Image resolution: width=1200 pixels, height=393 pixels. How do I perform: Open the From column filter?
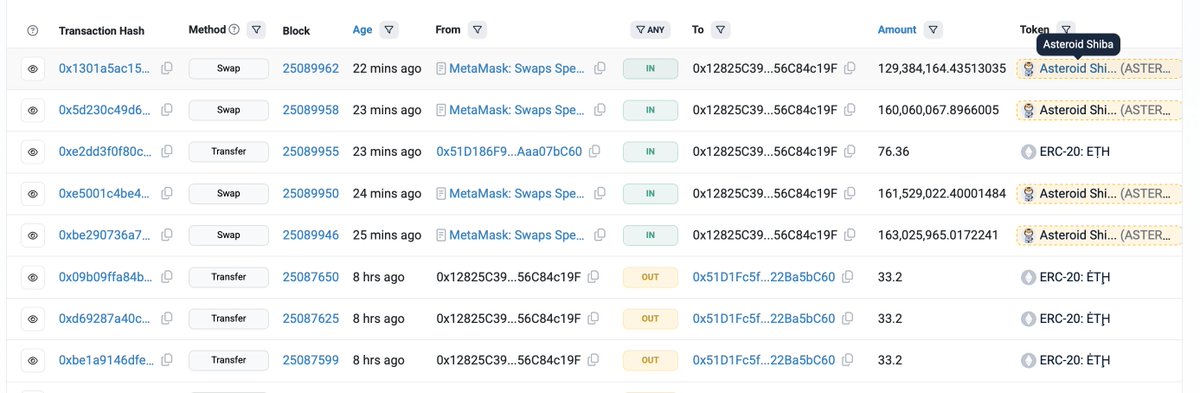(x=478, y=30)
